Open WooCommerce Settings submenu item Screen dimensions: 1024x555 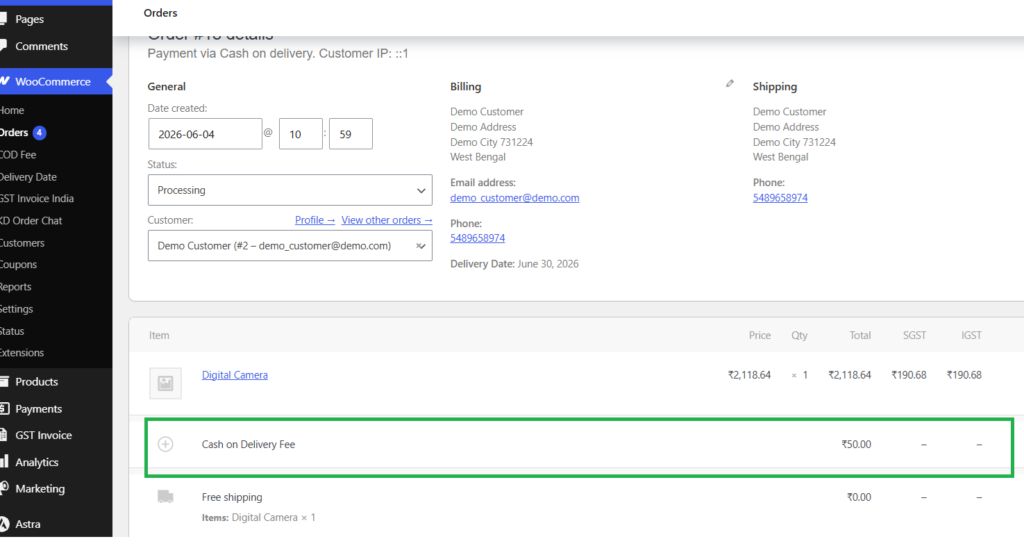(16, 309)
